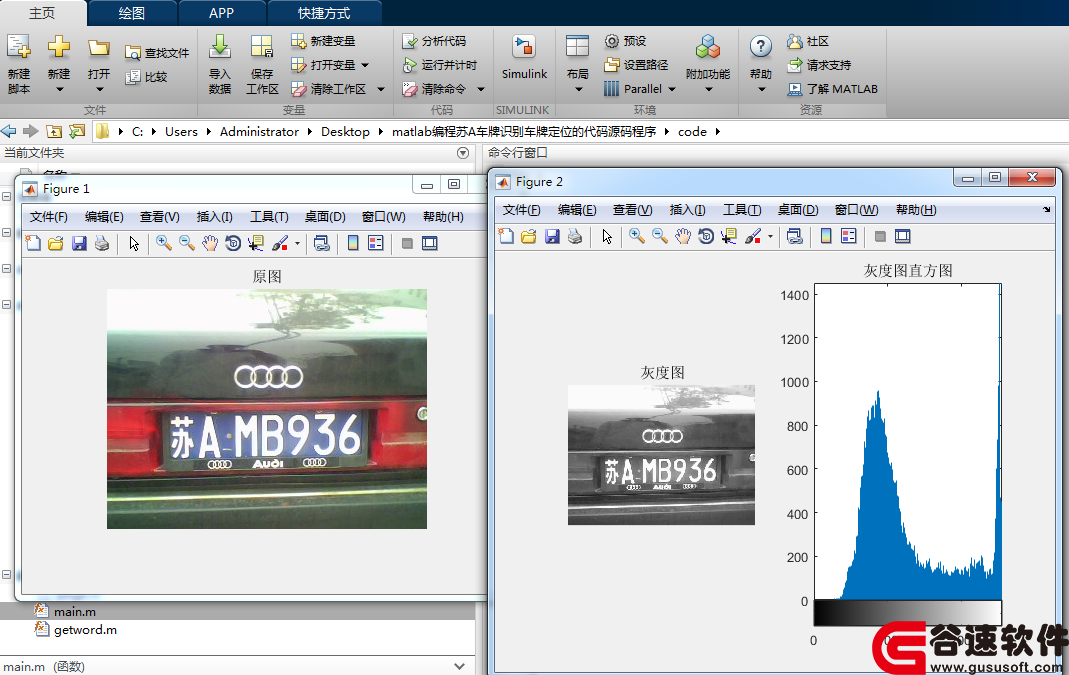The width and height of the screenshot is (1069, 675).
Task: Click Desktop in the path bar
Action: (x=346, y=132)
